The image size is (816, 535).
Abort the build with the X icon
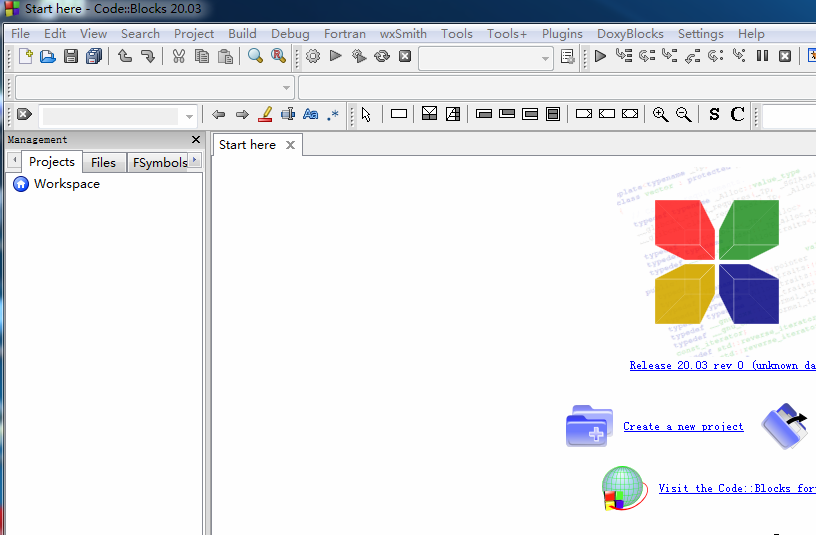point(405,56)
